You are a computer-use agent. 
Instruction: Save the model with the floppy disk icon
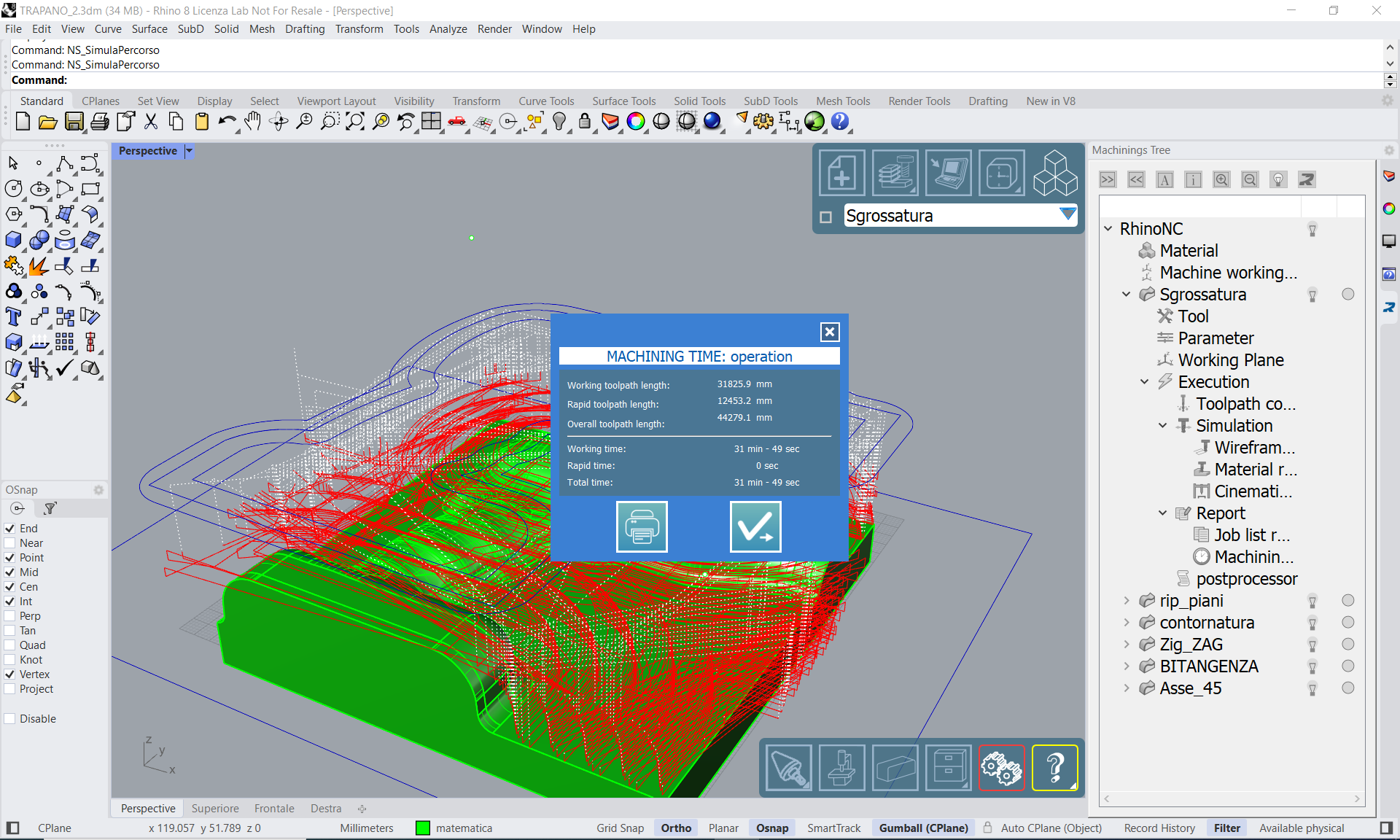click(x=74, y=122)
